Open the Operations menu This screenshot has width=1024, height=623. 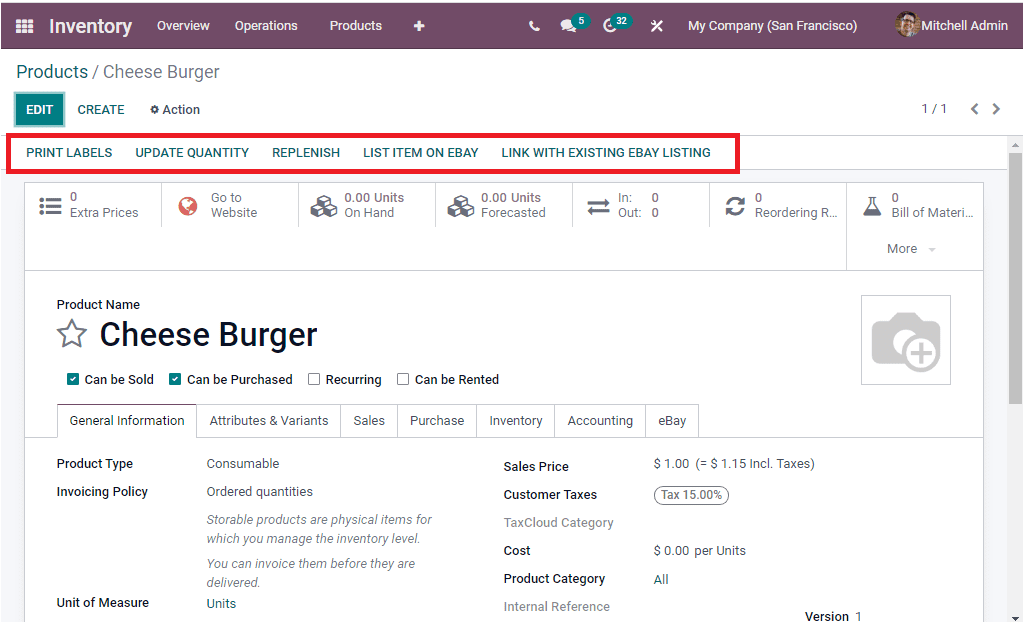tap(266, 25)
